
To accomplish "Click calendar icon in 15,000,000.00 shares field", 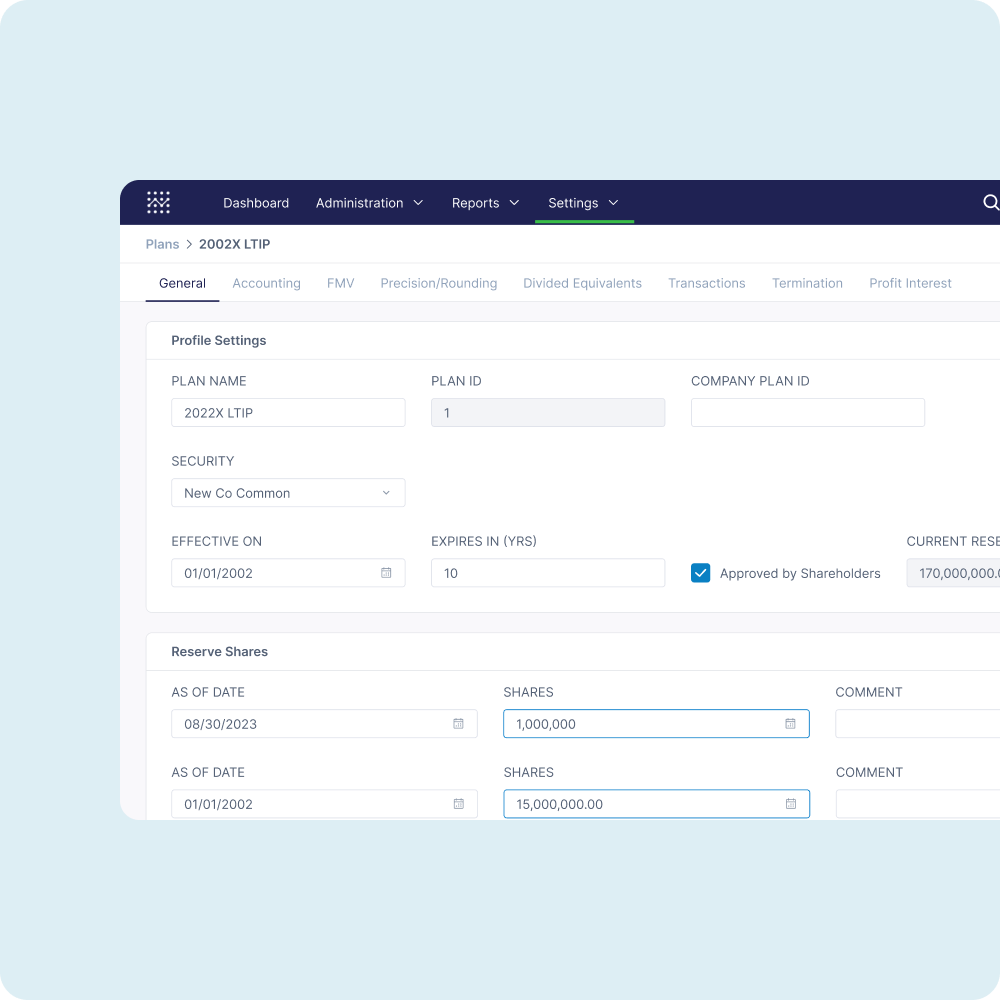I will (x=790, y=803).
